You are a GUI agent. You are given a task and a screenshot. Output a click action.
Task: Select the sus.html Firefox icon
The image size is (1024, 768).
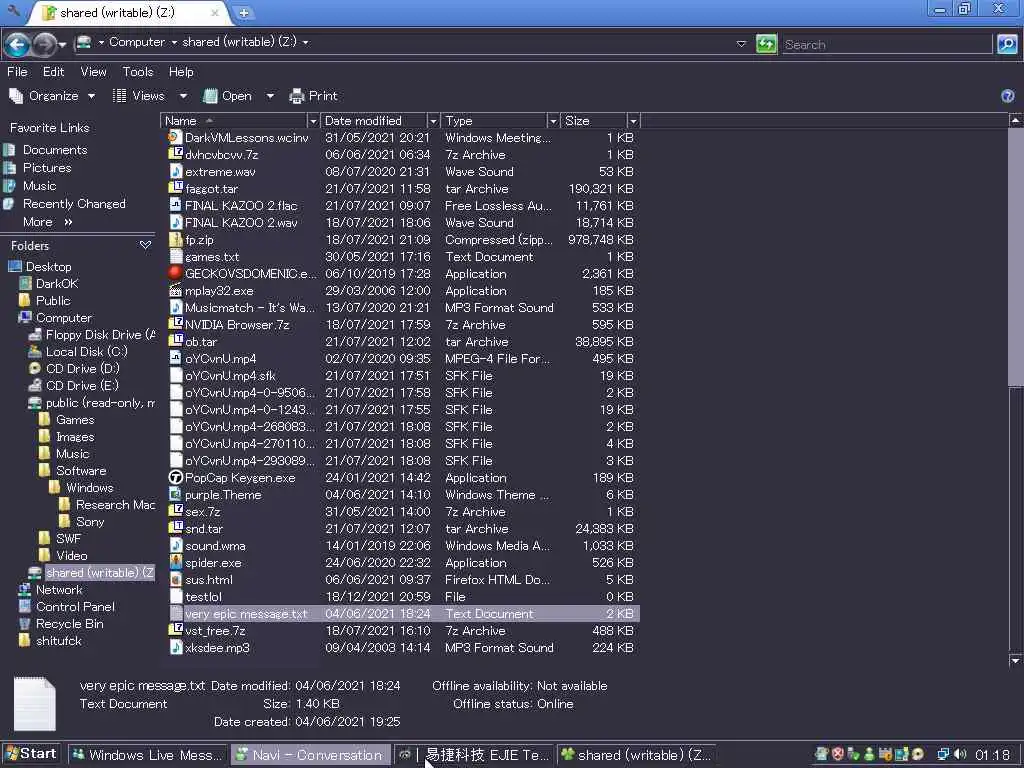[175, 579]
